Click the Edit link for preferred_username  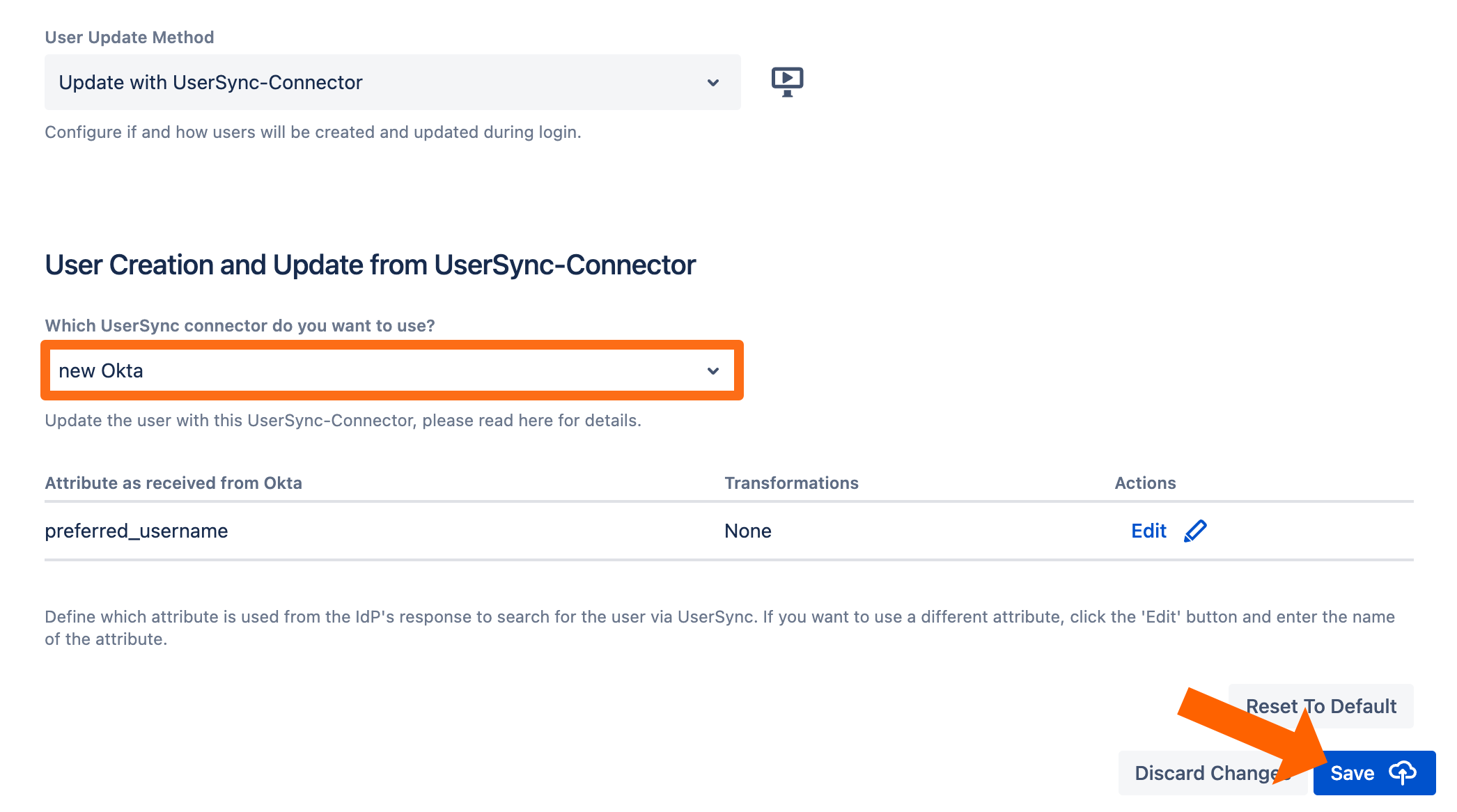[x=1148, y=531]
